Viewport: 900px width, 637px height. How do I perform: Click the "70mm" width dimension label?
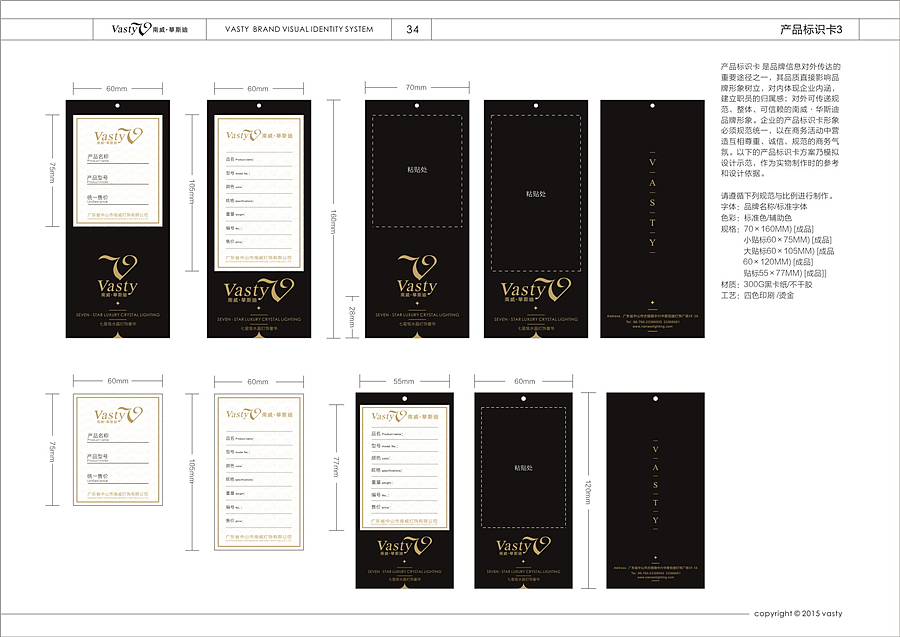(416, 87)
